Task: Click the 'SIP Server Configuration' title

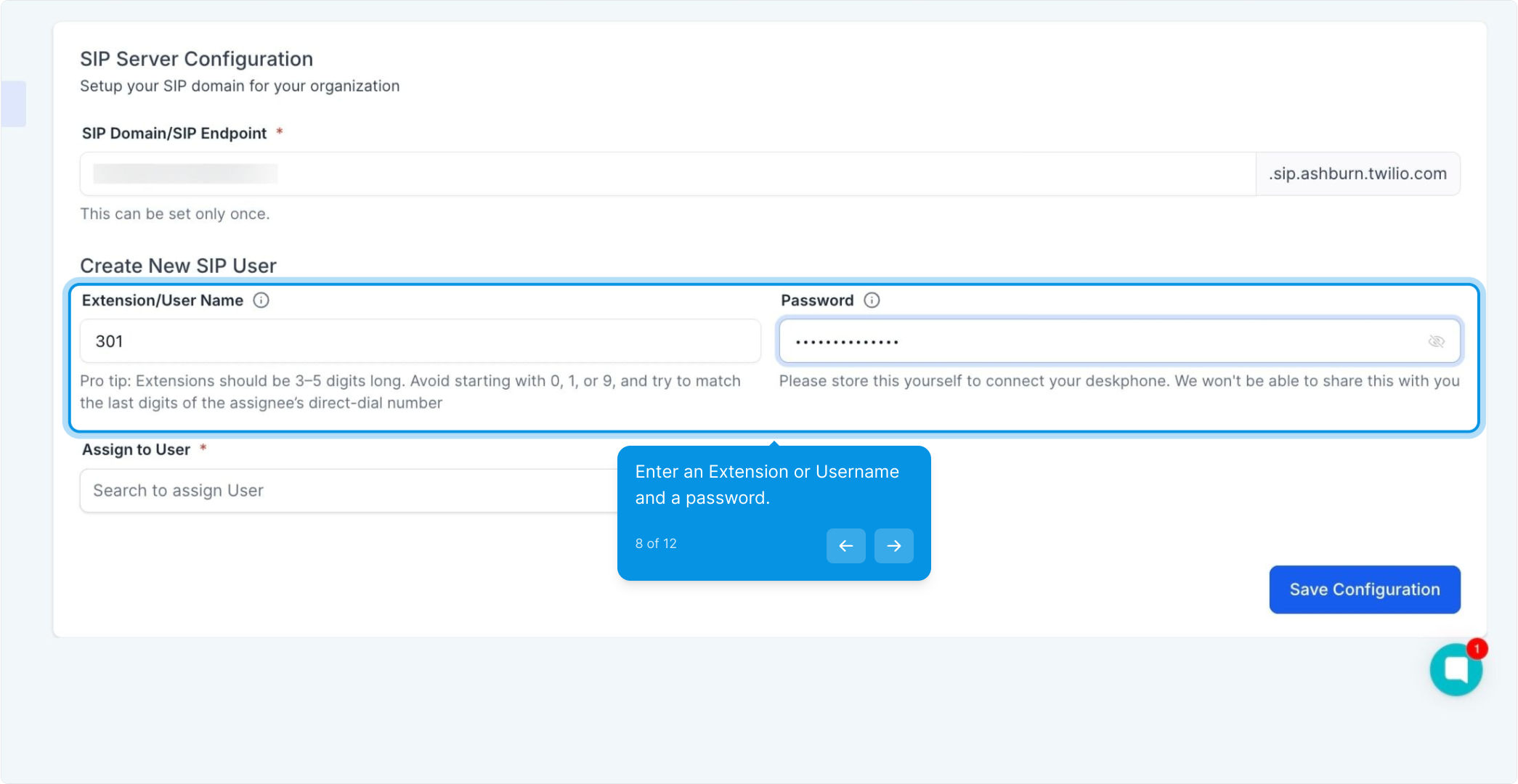Action: point(196,59)
